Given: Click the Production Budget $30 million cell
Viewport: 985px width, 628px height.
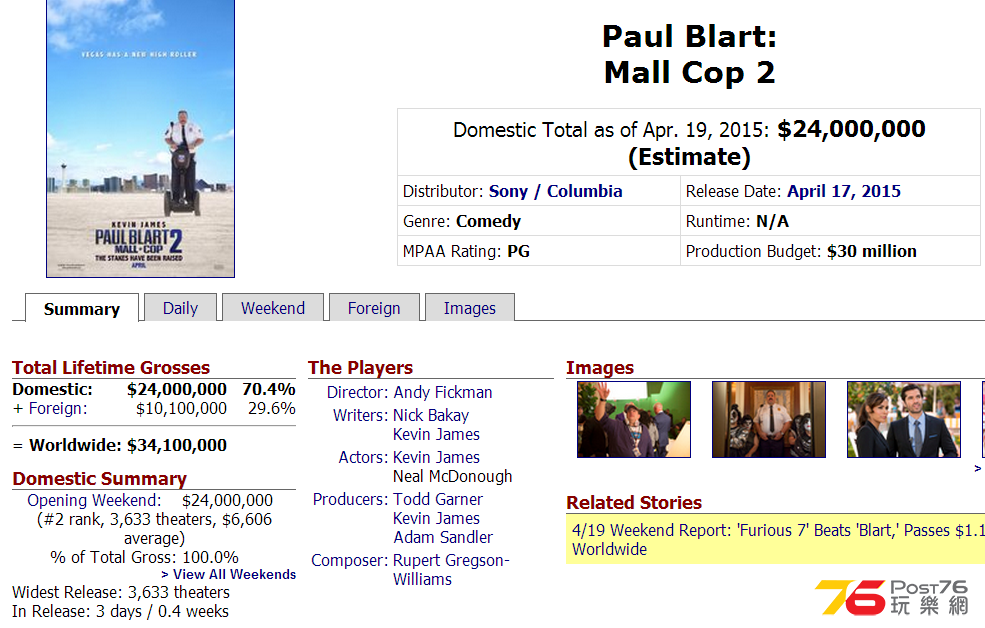Looking at the screenshot, I should (830, 251).
